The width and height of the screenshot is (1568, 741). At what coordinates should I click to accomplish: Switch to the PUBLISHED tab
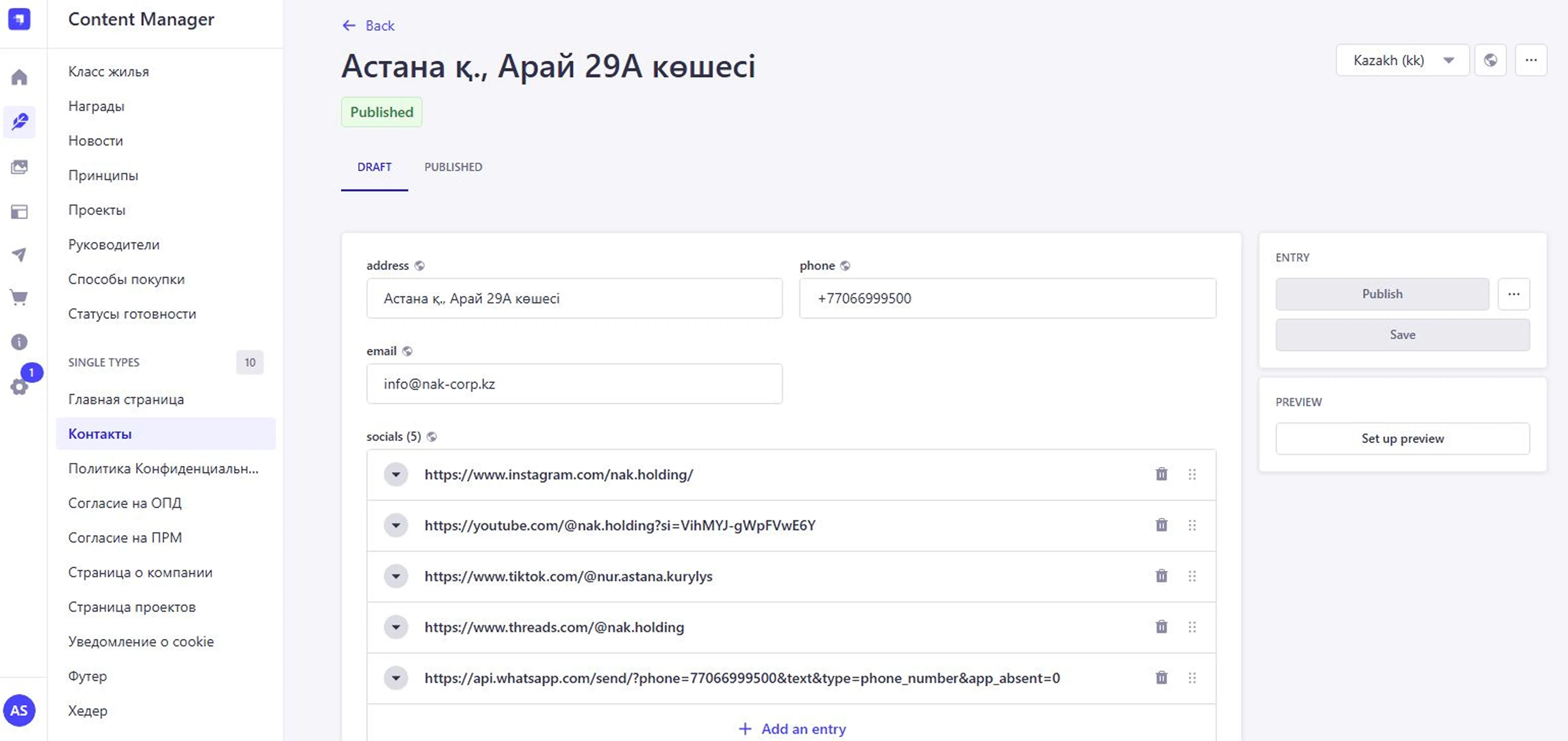453,167
